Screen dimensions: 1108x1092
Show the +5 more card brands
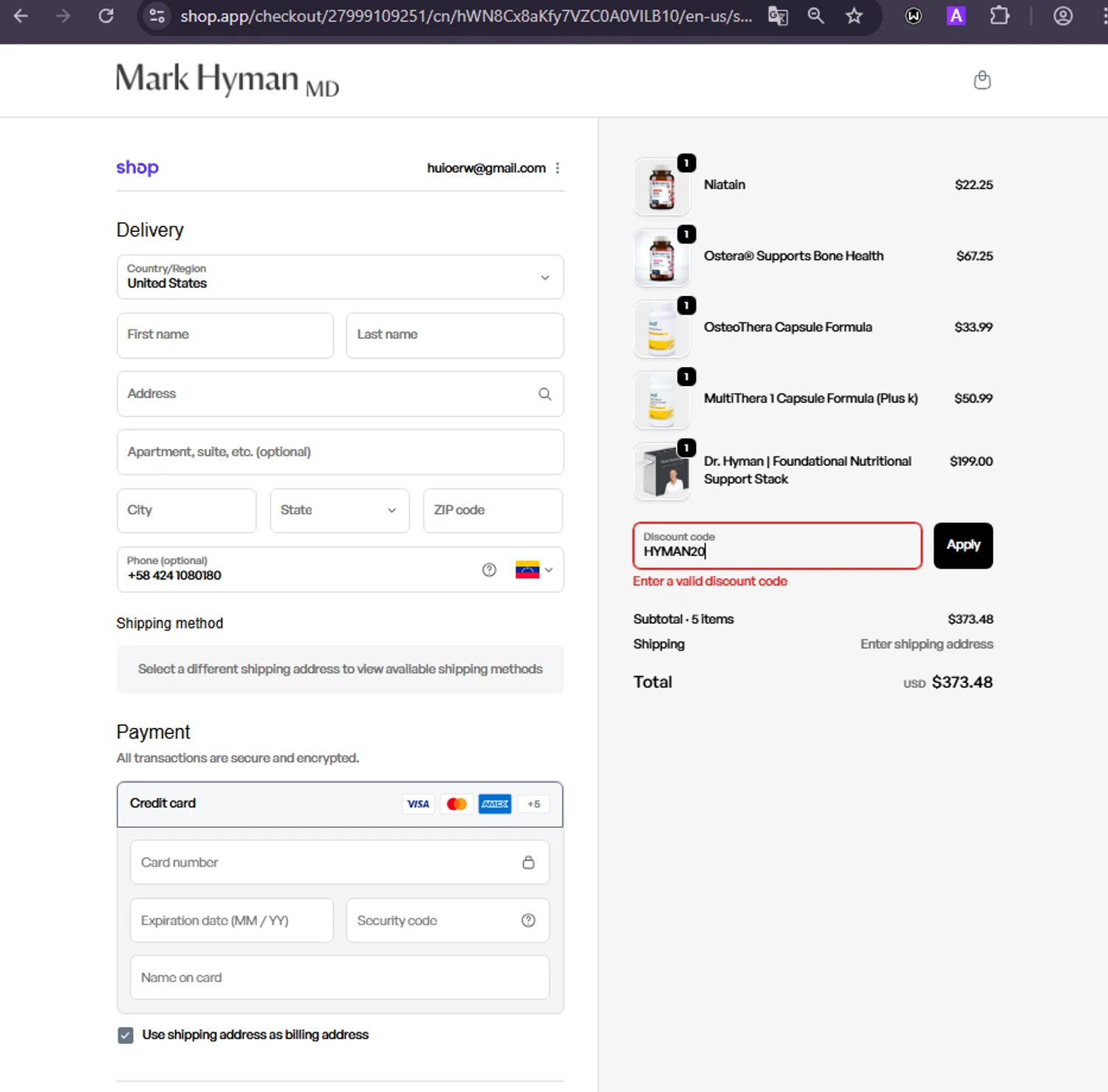533,804
